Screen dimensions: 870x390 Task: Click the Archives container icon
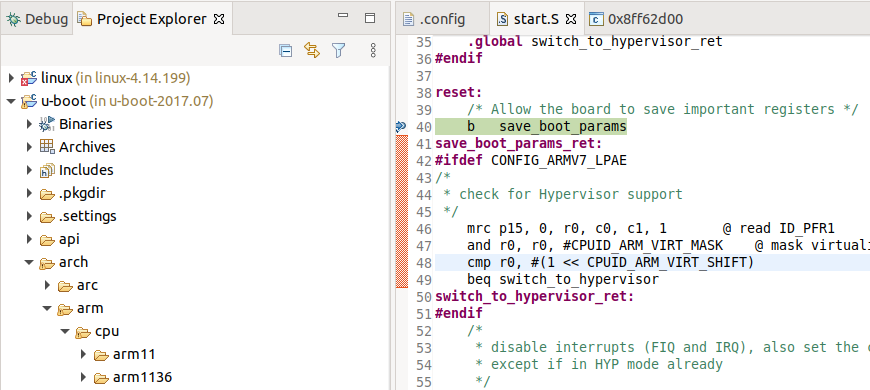point(47,147)
